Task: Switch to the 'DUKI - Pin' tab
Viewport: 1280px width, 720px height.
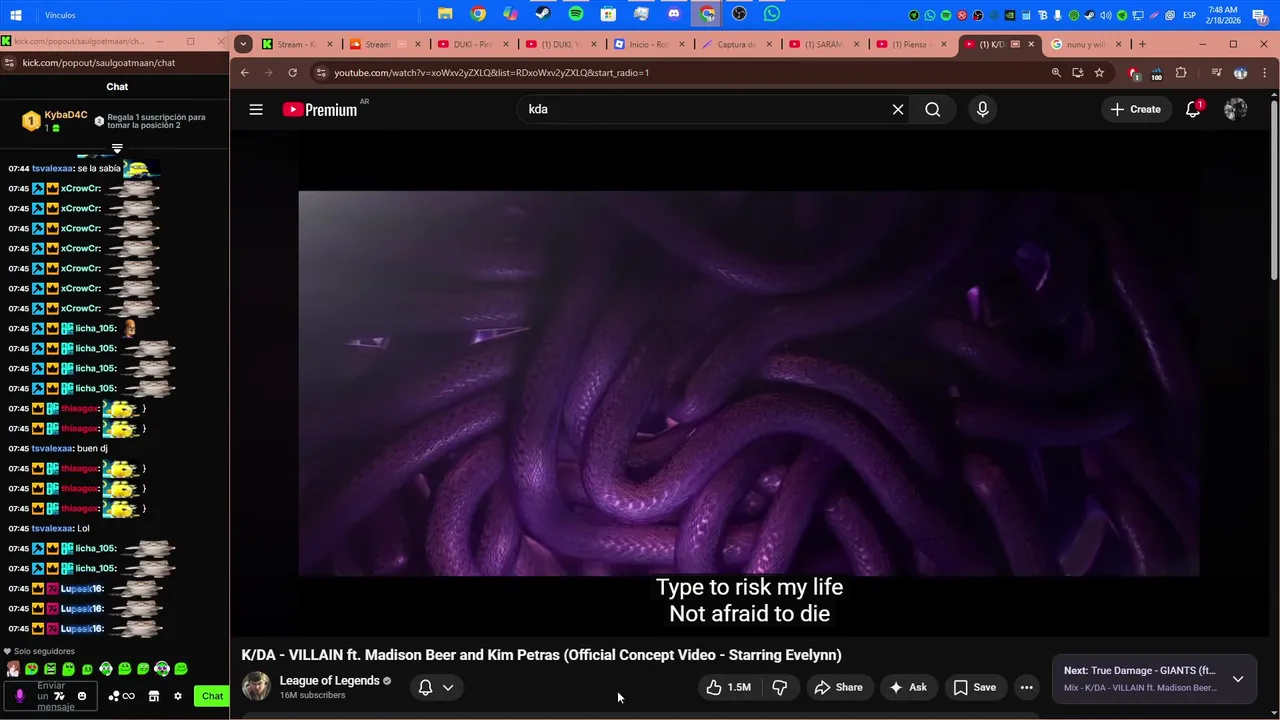Action: (x=473, y=44)
